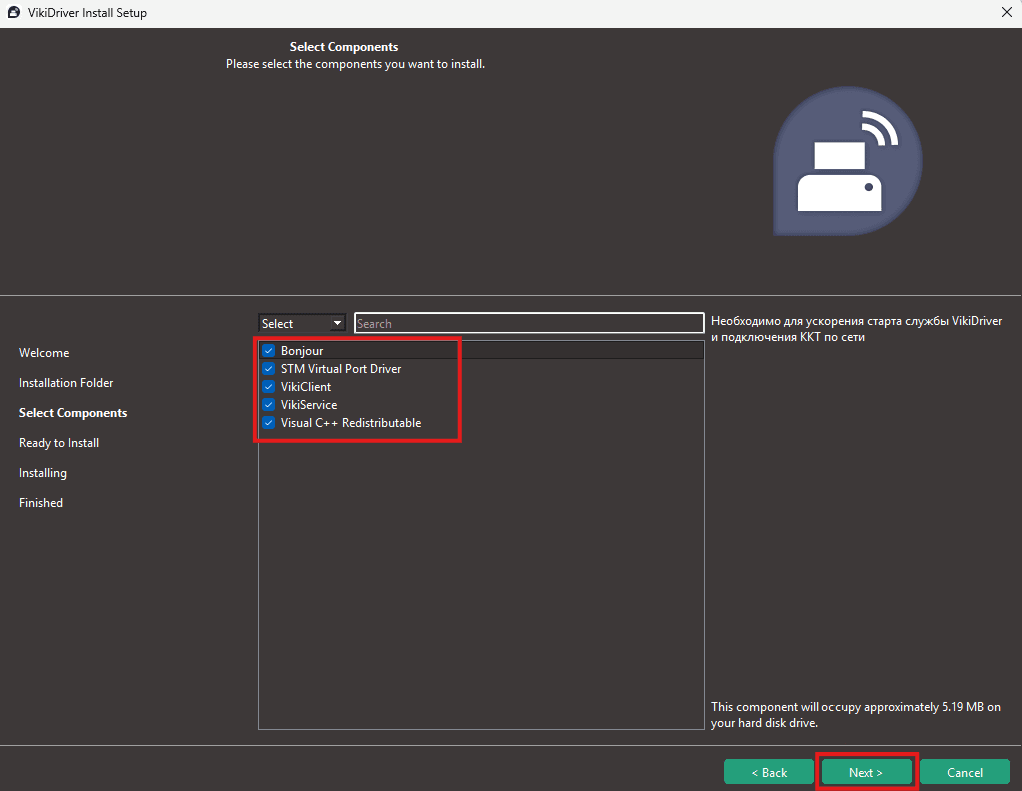Select the VikiClient label
The image size is (1022, 791).
pos(306,386)
